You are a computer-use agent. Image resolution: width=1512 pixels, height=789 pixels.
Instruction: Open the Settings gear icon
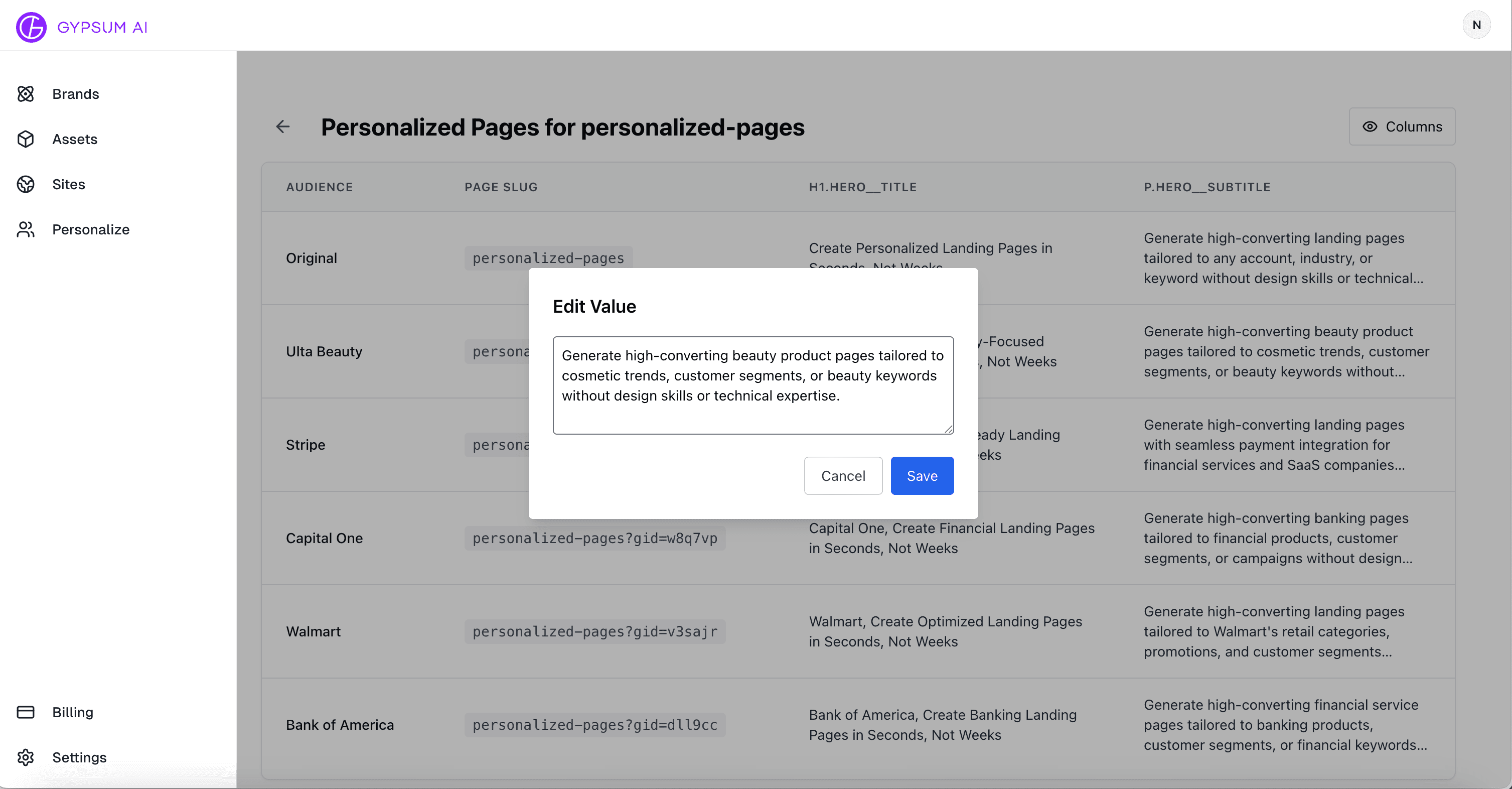26,757
